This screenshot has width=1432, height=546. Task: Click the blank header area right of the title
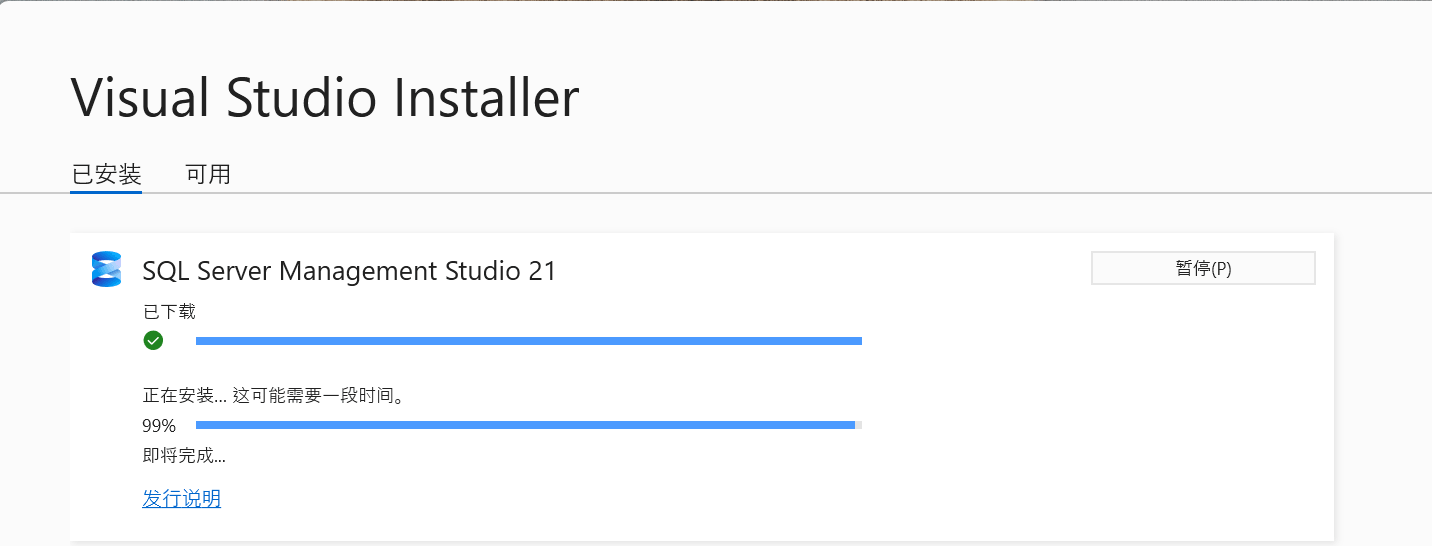coord(1000,98)
